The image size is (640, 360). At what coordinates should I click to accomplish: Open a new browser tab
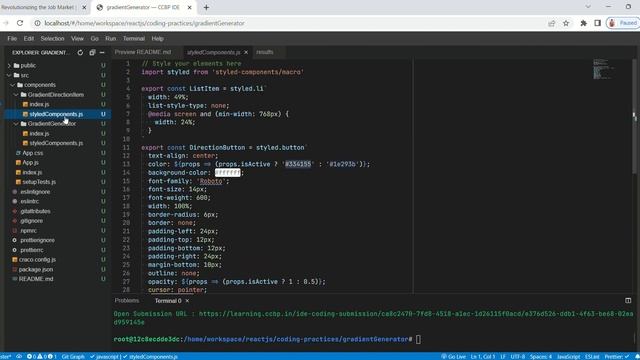[x=206, y=7]
